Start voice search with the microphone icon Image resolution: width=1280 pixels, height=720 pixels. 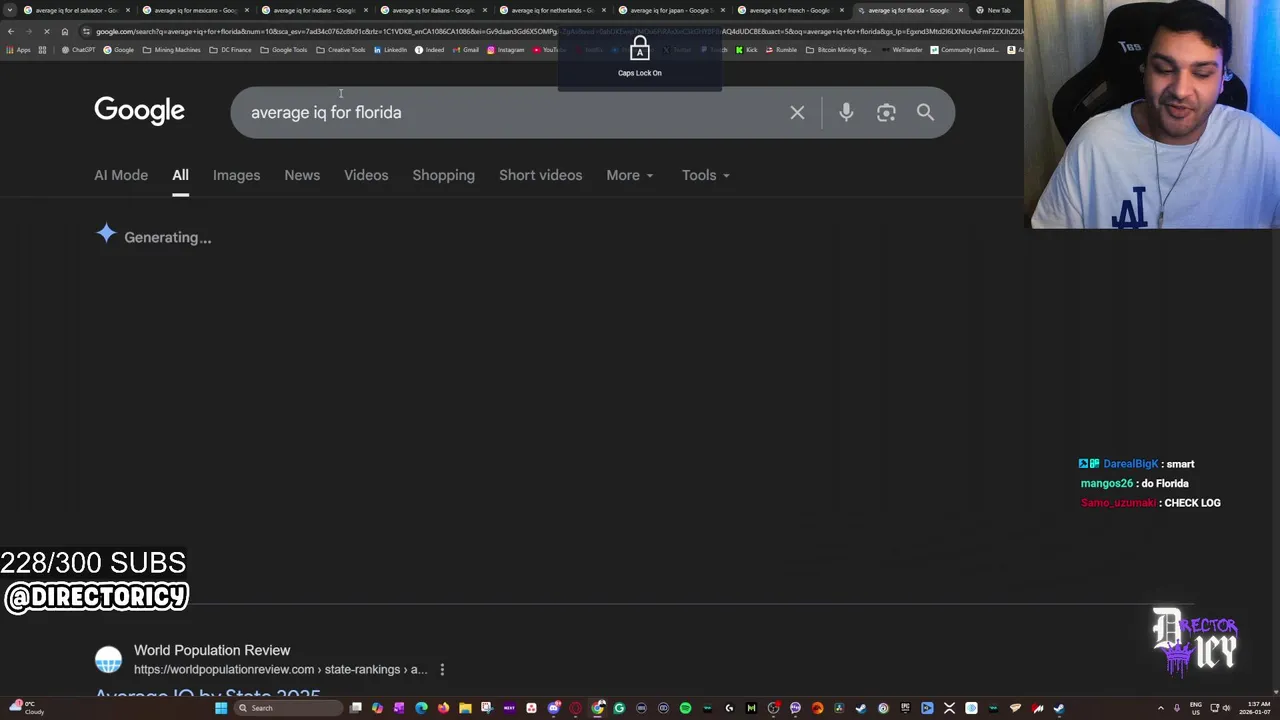(846, 113)
